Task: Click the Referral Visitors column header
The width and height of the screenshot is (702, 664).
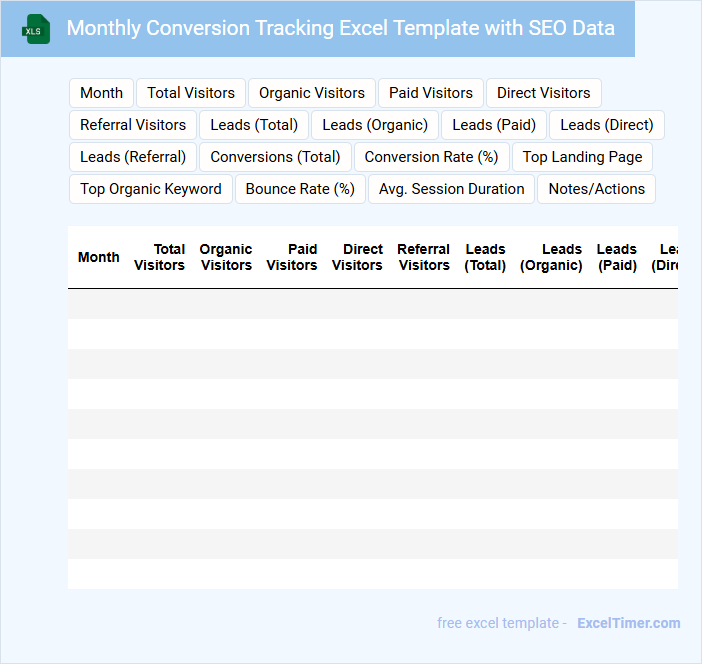Action: click(x=423, y=257)
